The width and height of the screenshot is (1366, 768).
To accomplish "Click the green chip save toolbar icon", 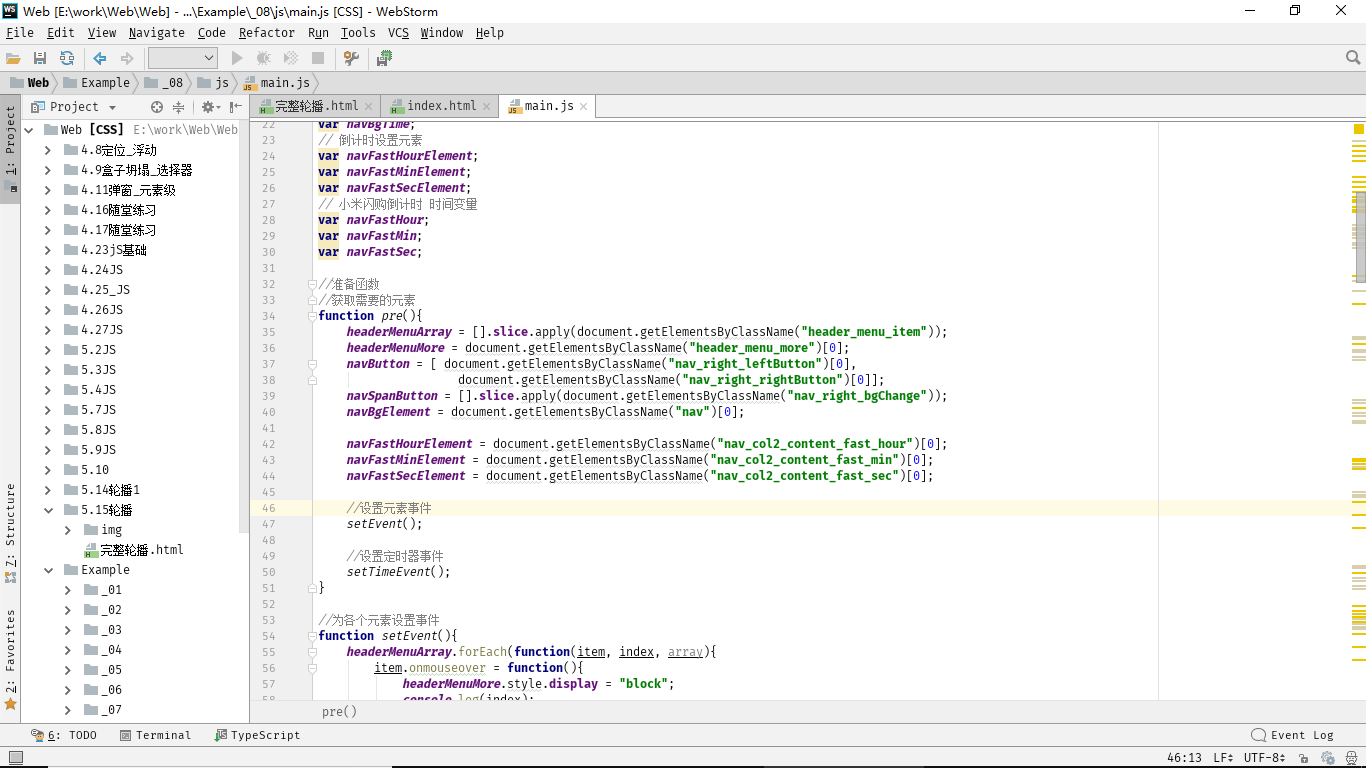I will pyautogui.click(x=384, y=59).
